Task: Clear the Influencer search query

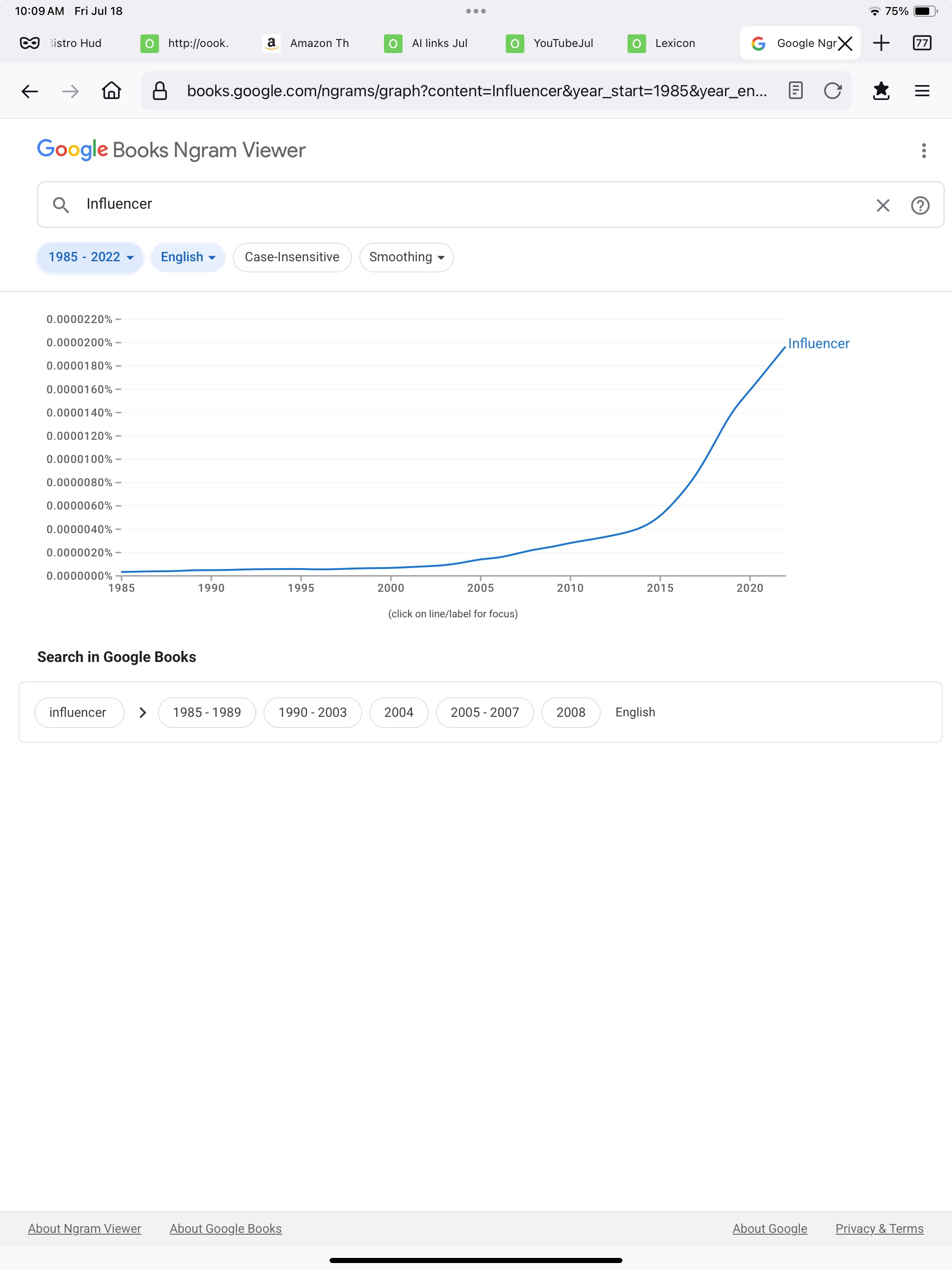Action: (883, 205)
